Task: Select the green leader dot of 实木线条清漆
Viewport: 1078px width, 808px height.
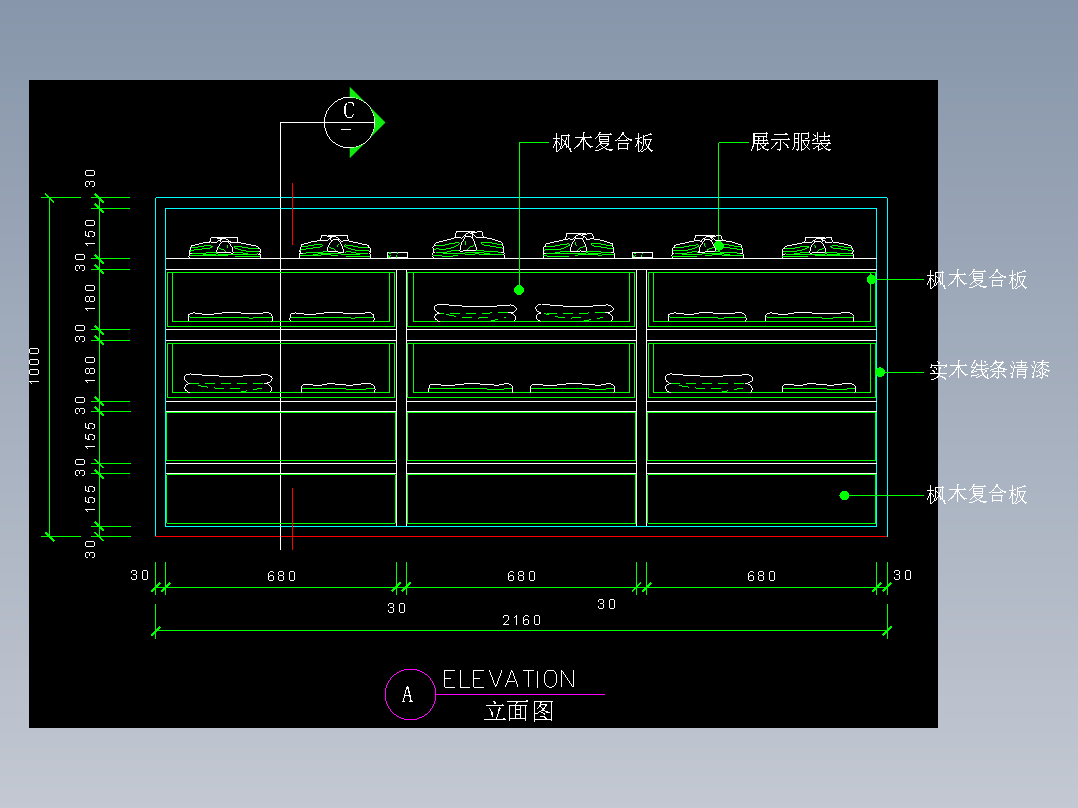Action: coord(880,372)
